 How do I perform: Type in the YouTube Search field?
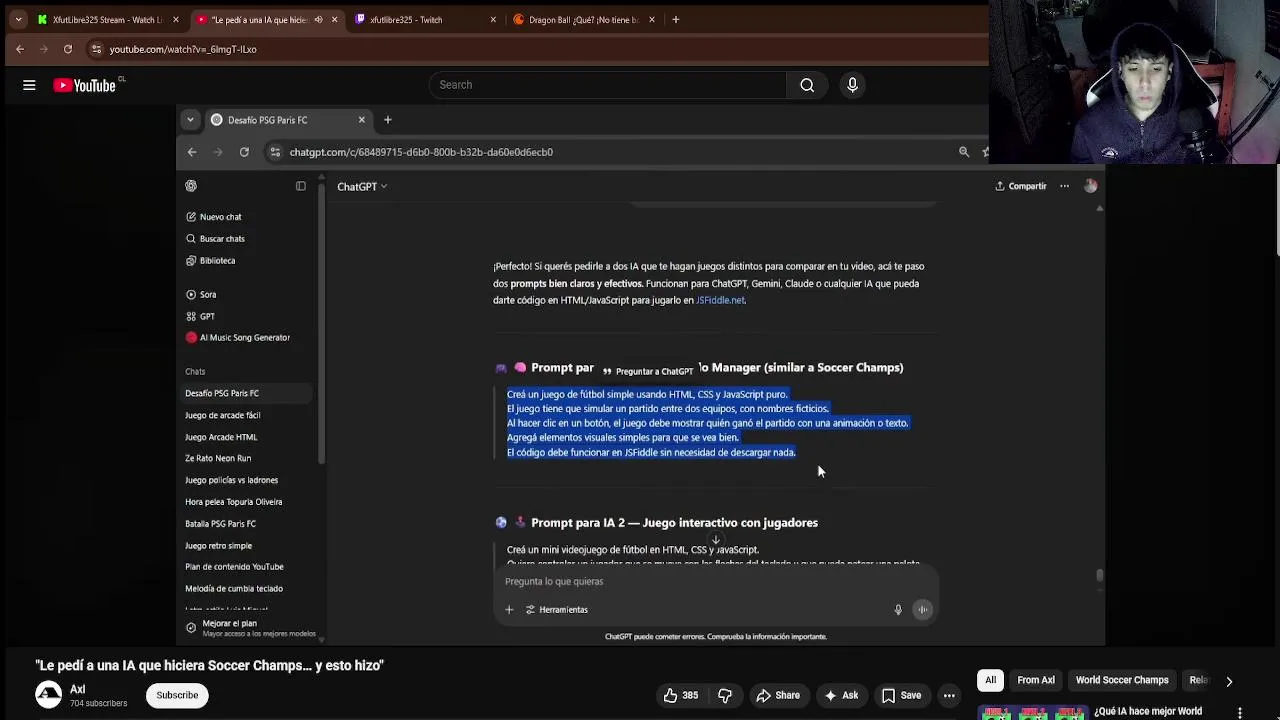(608, 85)
